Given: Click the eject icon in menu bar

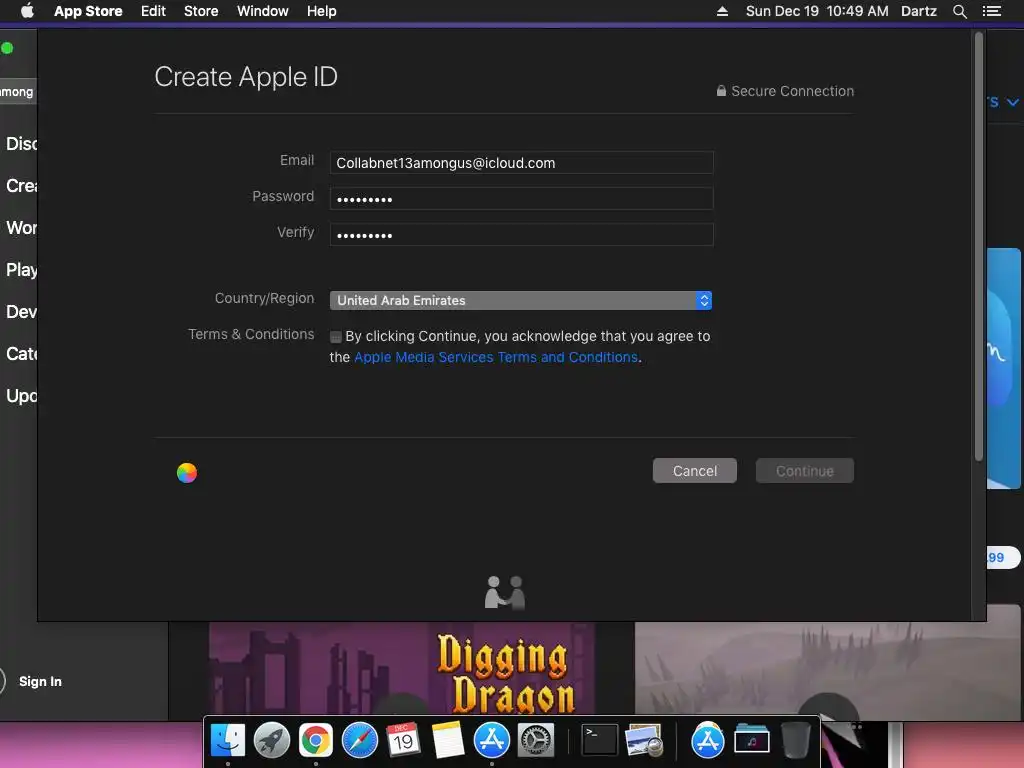Looking at the screenshot, I should [x=722, y=11].
